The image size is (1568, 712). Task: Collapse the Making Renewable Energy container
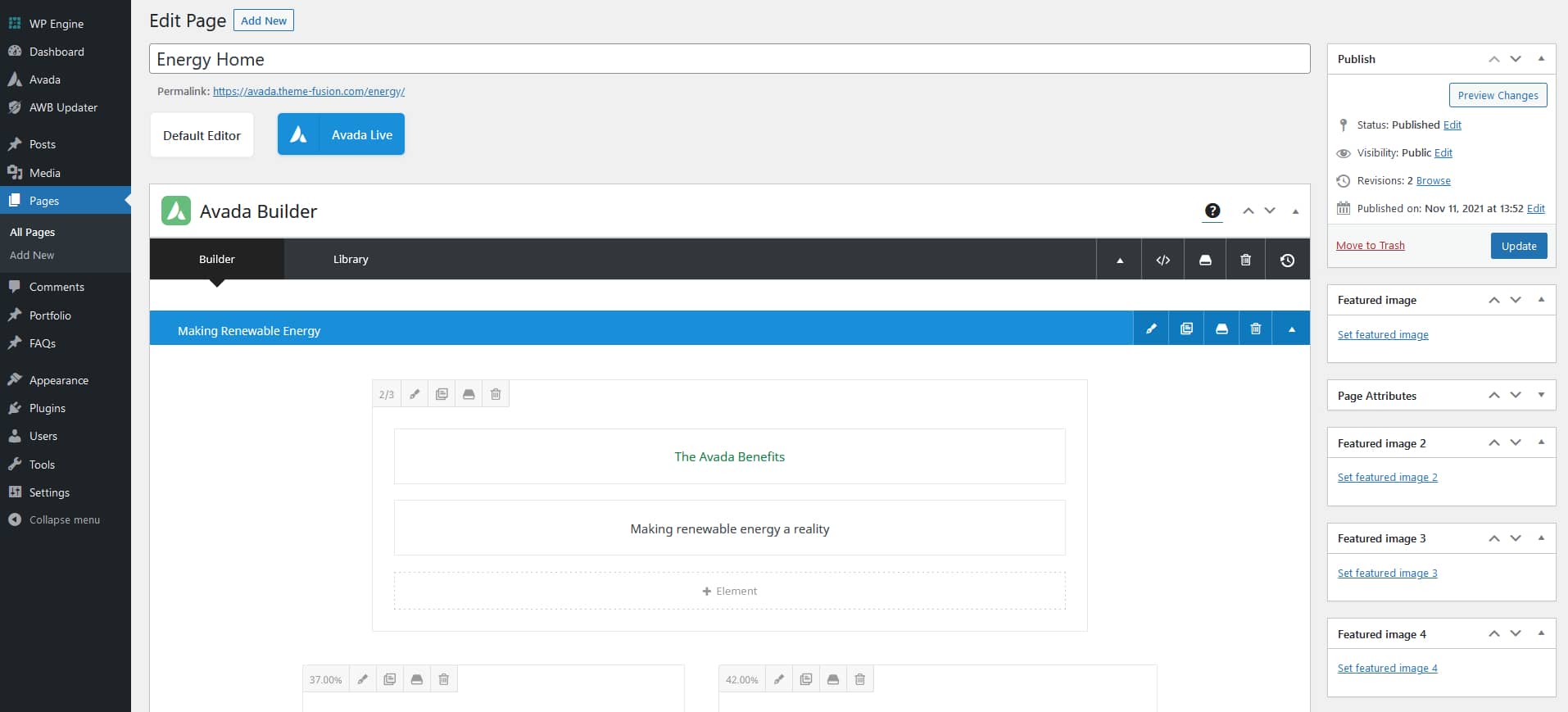click(x=1292, y=329)
